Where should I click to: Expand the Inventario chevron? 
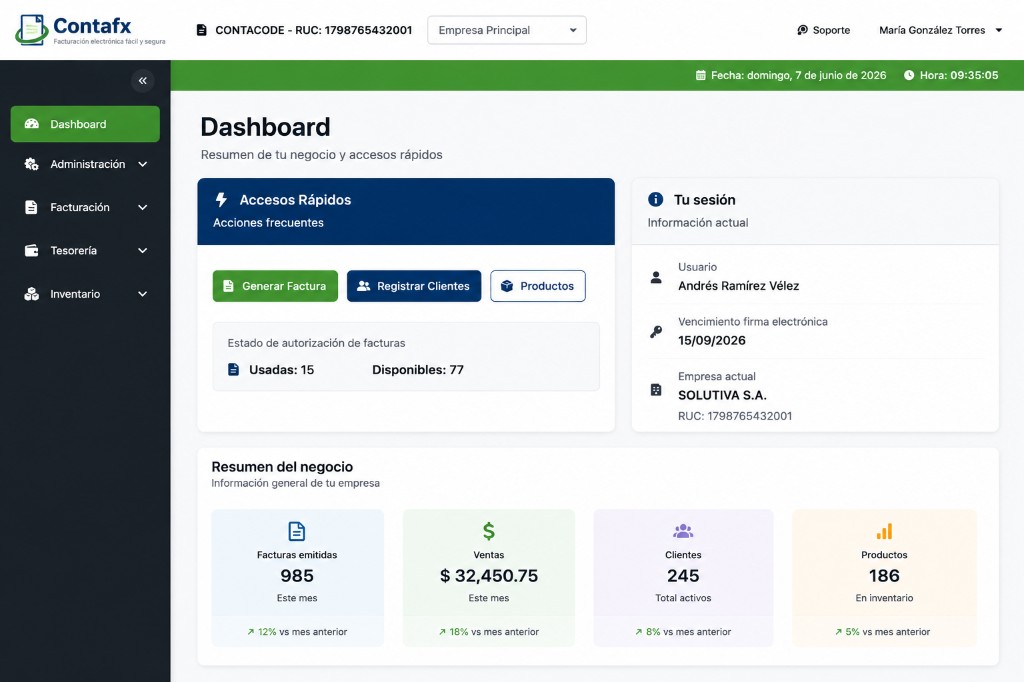(x=142, y=294)
